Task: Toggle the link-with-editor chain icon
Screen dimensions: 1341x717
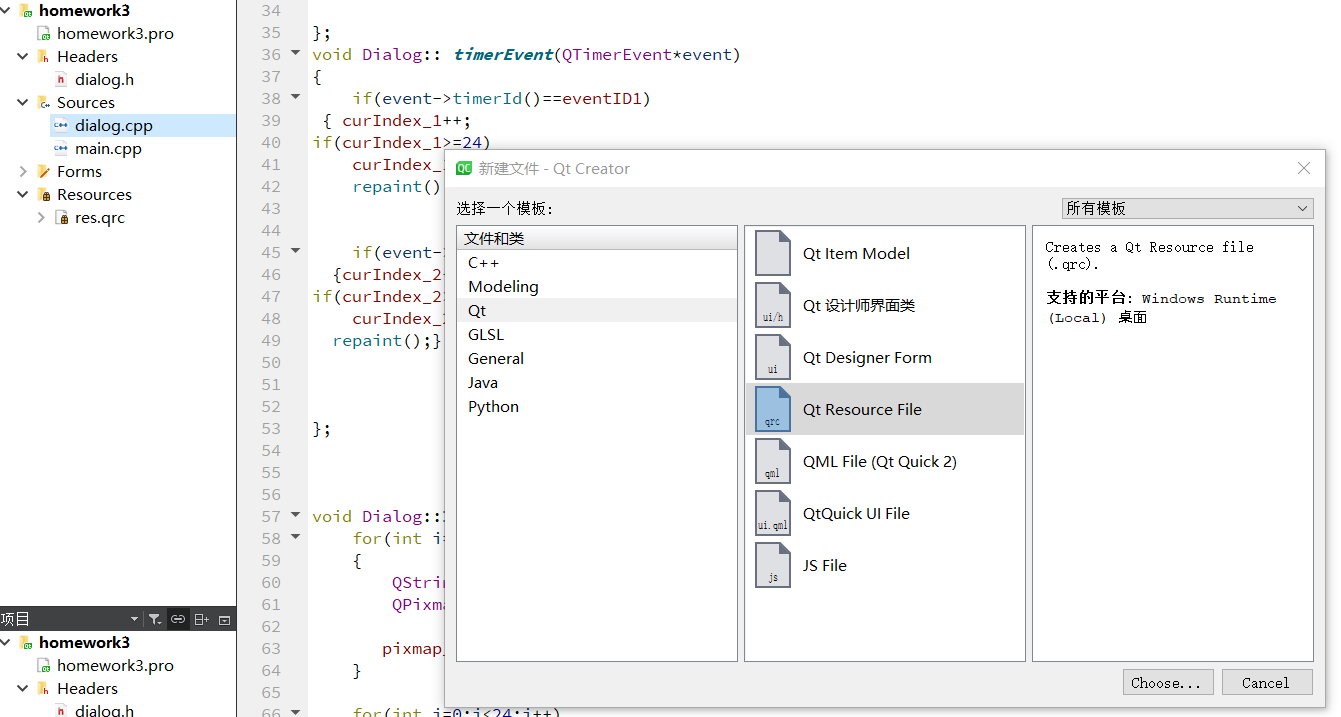Action: 178,619
